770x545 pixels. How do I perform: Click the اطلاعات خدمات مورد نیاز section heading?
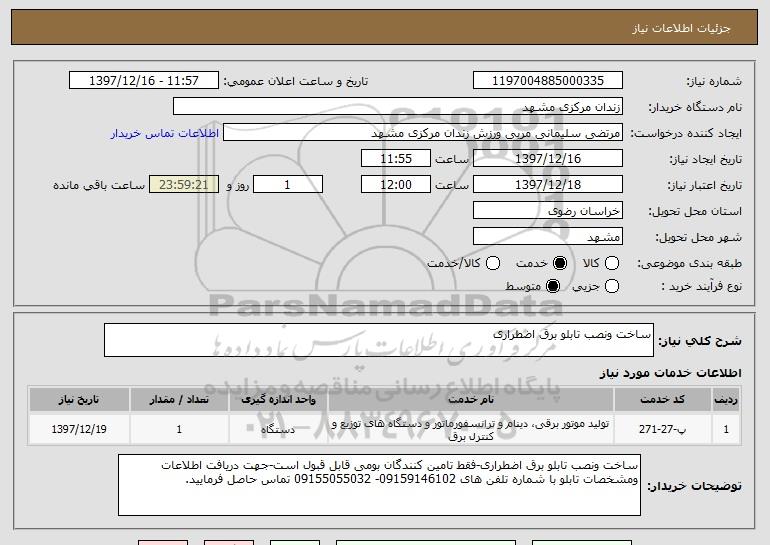670,373
